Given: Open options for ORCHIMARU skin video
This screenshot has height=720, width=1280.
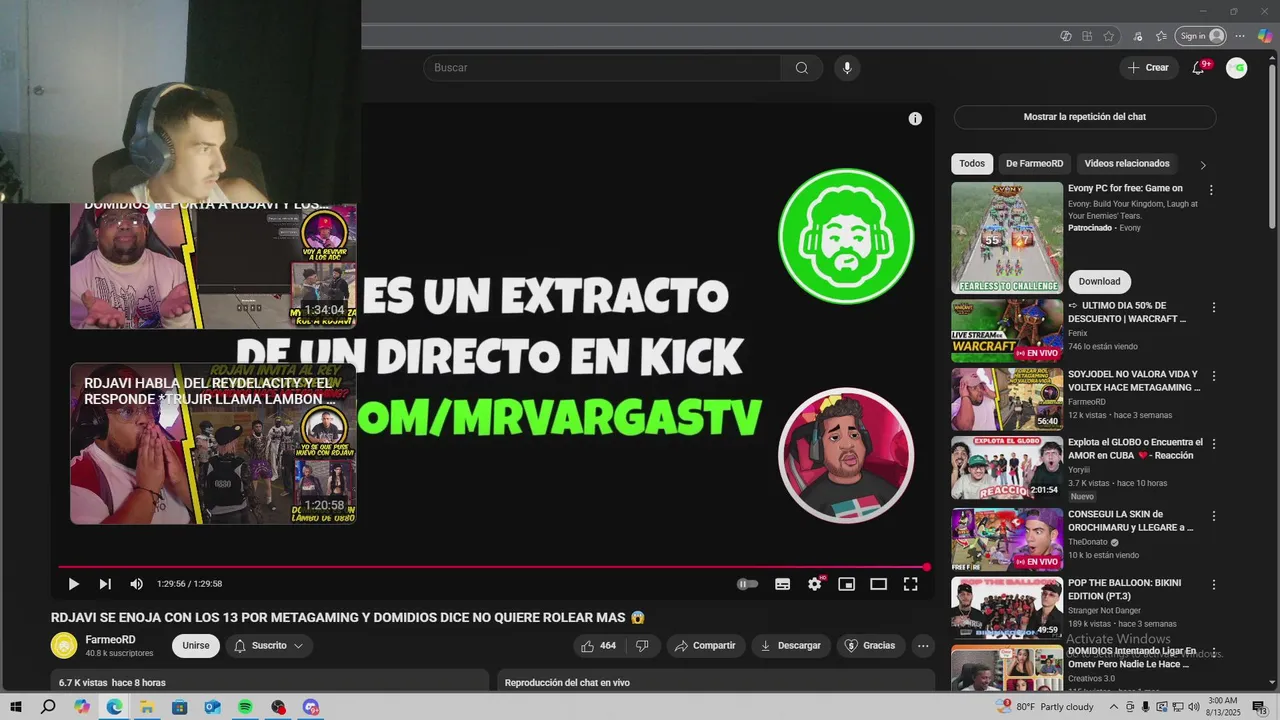Looking at the screenshot, I should pyautogui.click(x=1214, y=516).
